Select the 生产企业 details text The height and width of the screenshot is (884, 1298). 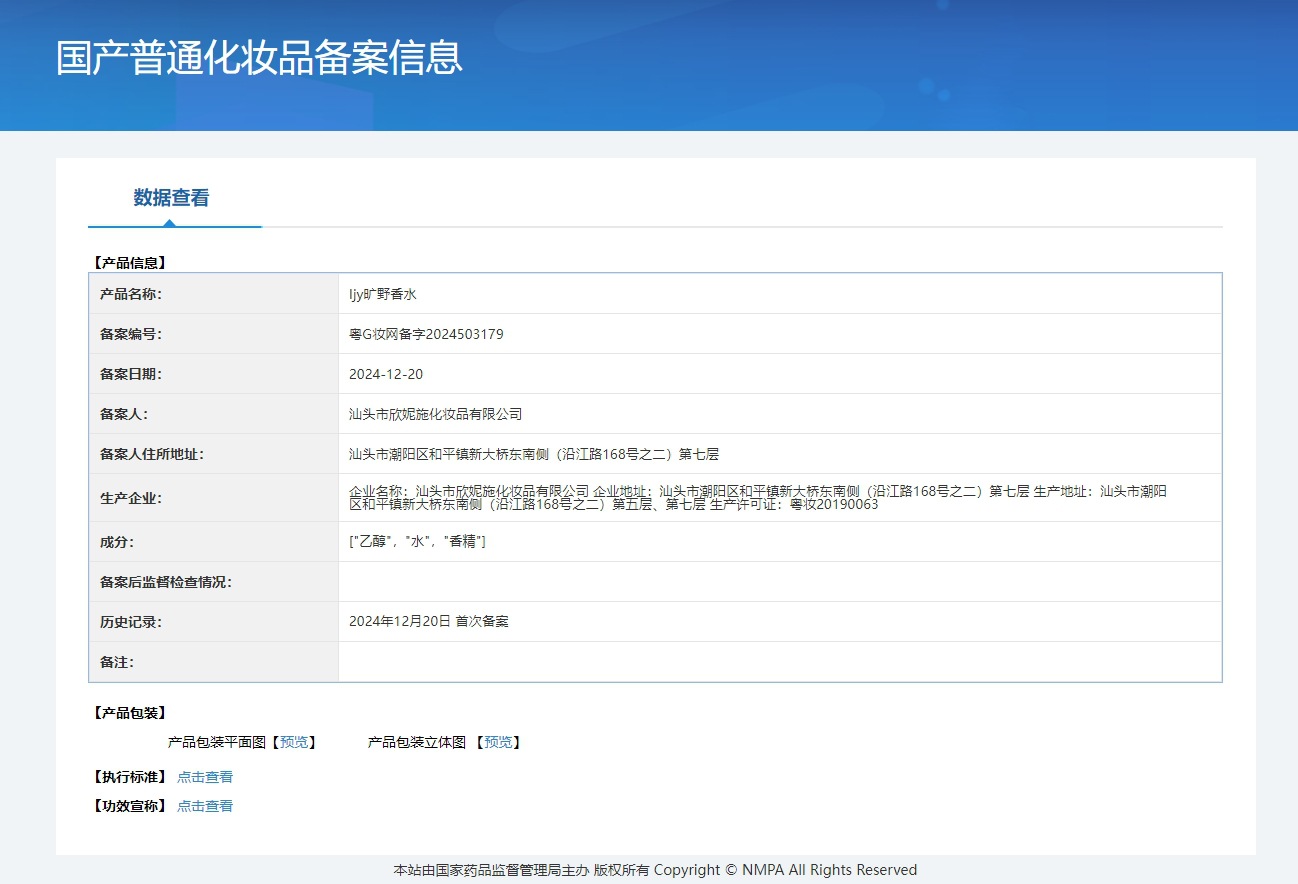[x=758, y=497]
